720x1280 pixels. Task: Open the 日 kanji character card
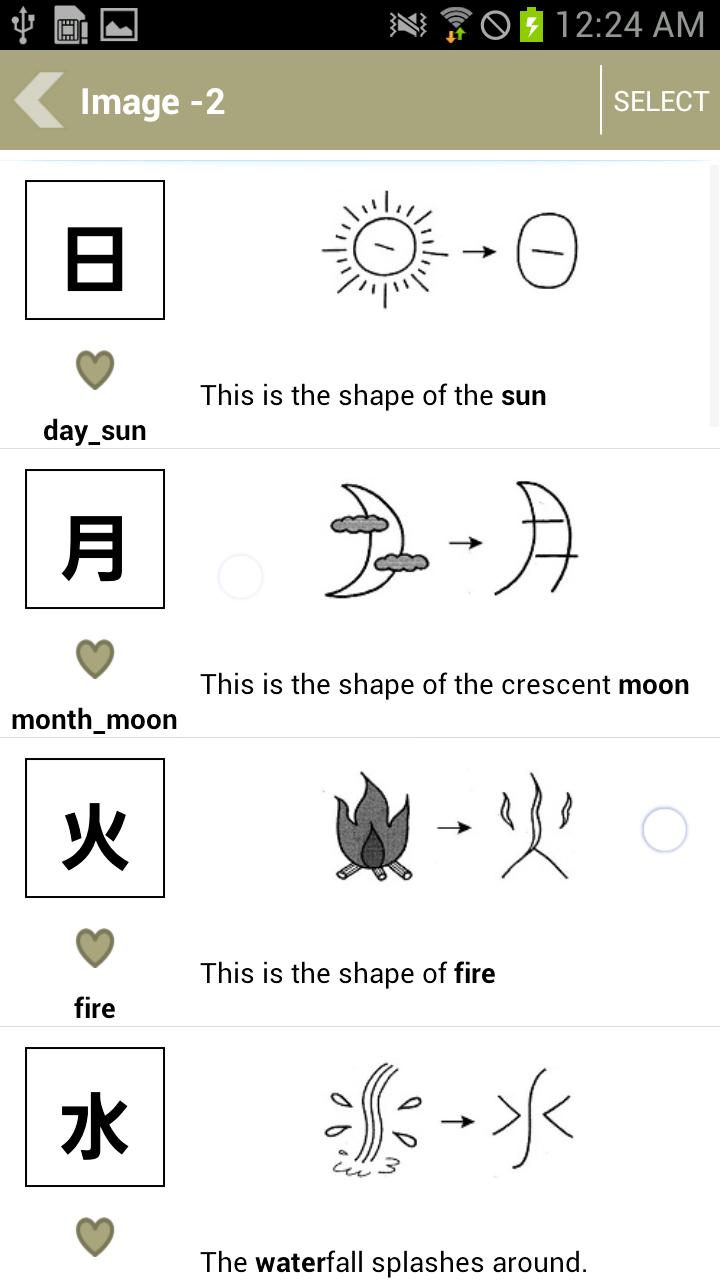[94, 249]
